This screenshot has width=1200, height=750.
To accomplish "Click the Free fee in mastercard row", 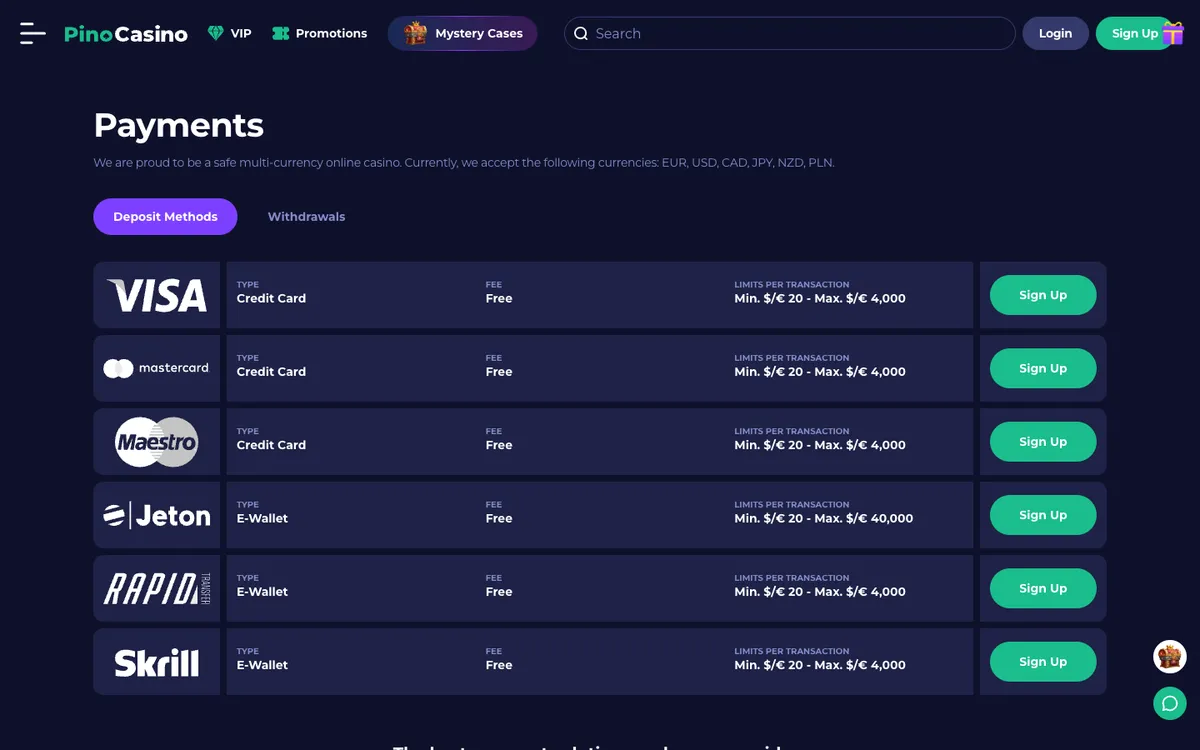I will 499,372.
